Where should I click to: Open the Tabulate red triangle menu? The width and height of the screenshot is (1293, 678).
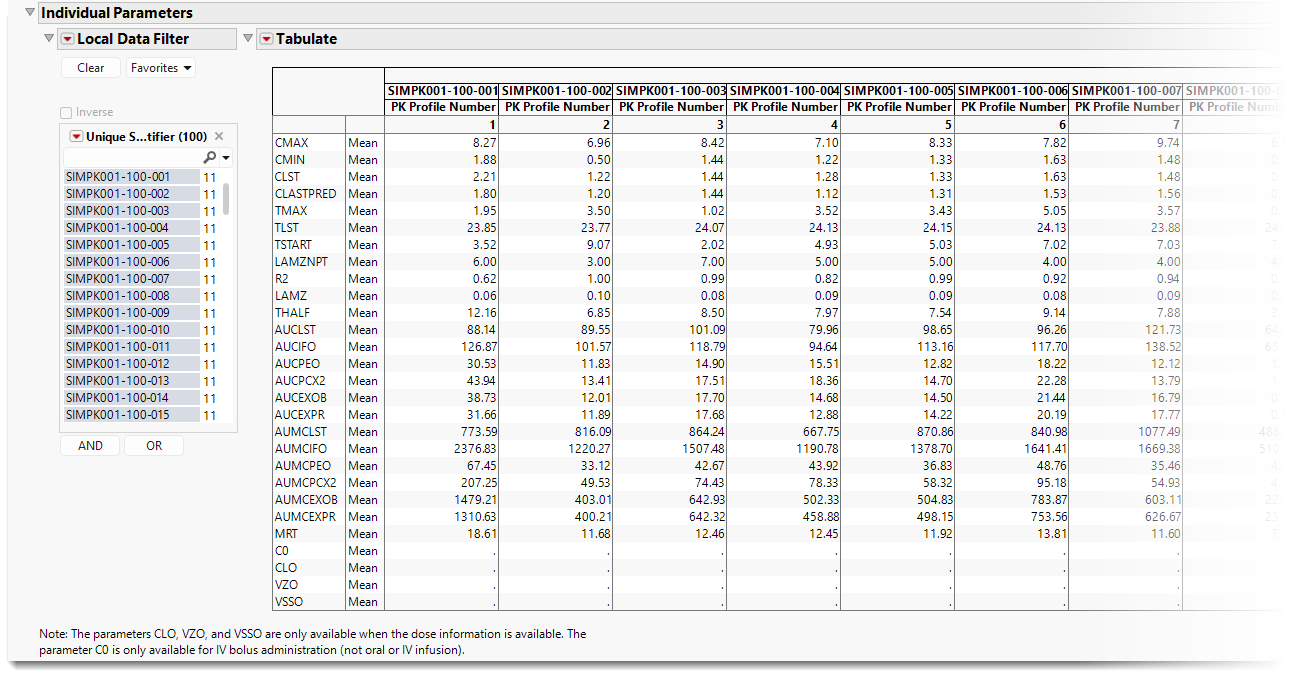(x=266, y=39)
